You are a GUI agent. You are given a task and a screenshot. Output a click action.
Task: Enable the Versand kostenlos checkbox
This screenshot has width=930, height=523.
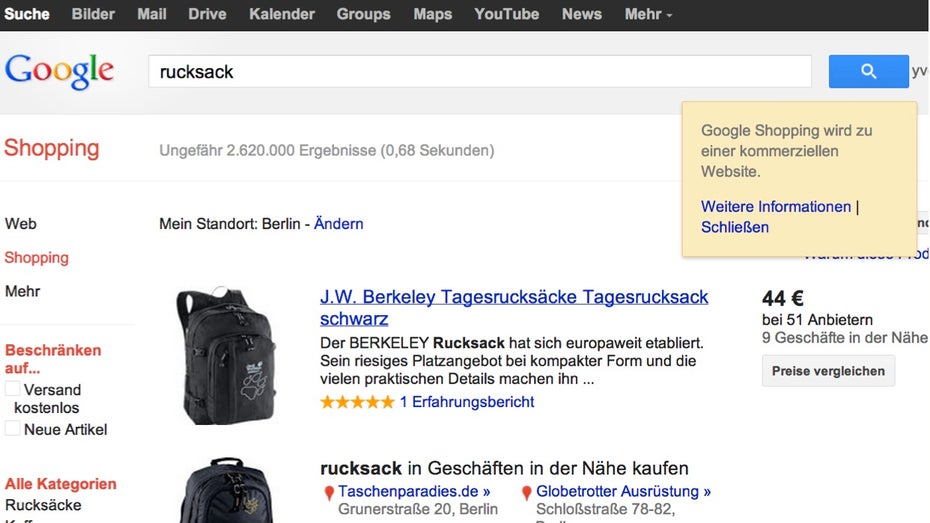13,389
